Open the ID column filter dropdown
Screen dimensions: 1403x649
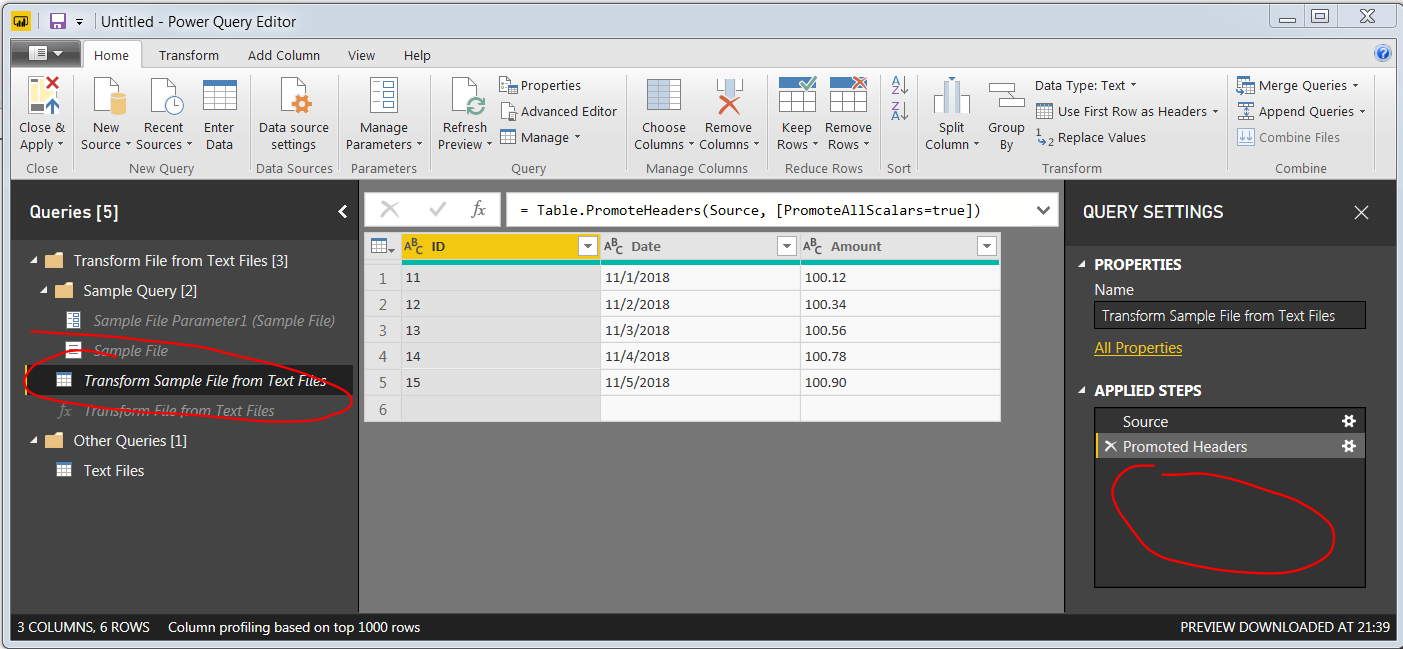coord(587,247)
